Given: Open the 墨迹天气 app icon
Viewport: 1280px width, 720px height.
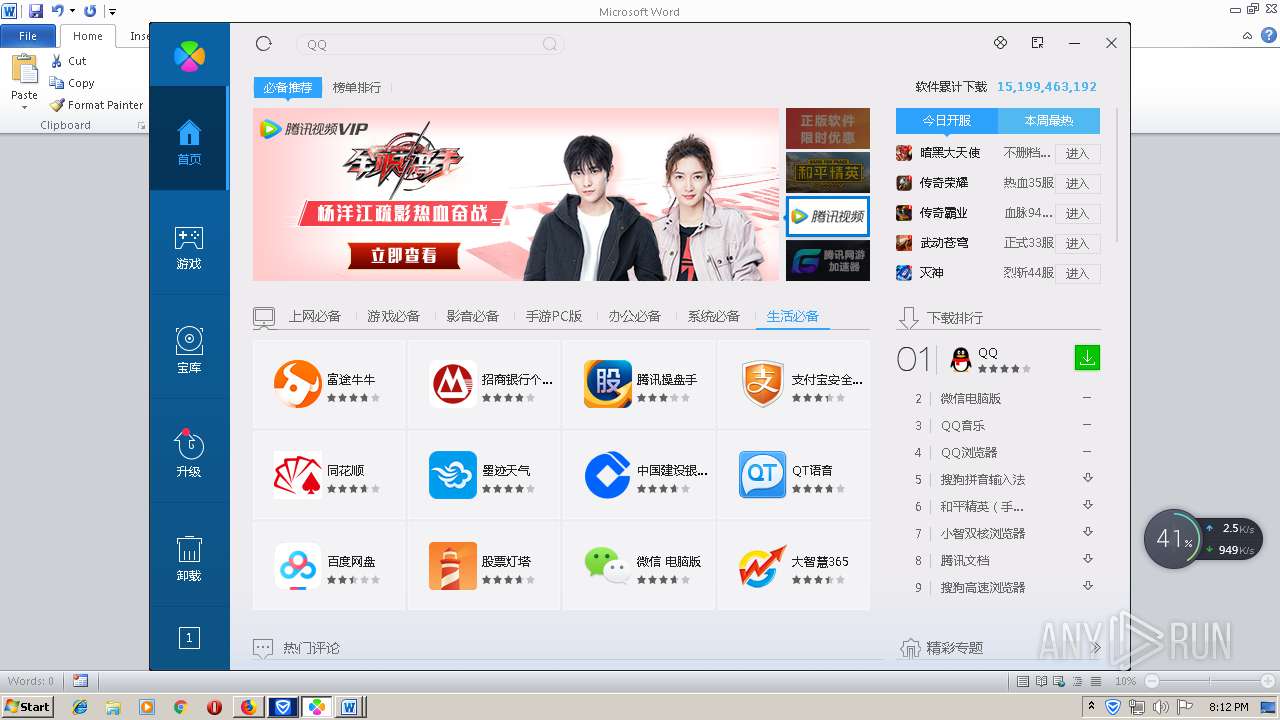Looking at the screenshot, I should 452,475.
